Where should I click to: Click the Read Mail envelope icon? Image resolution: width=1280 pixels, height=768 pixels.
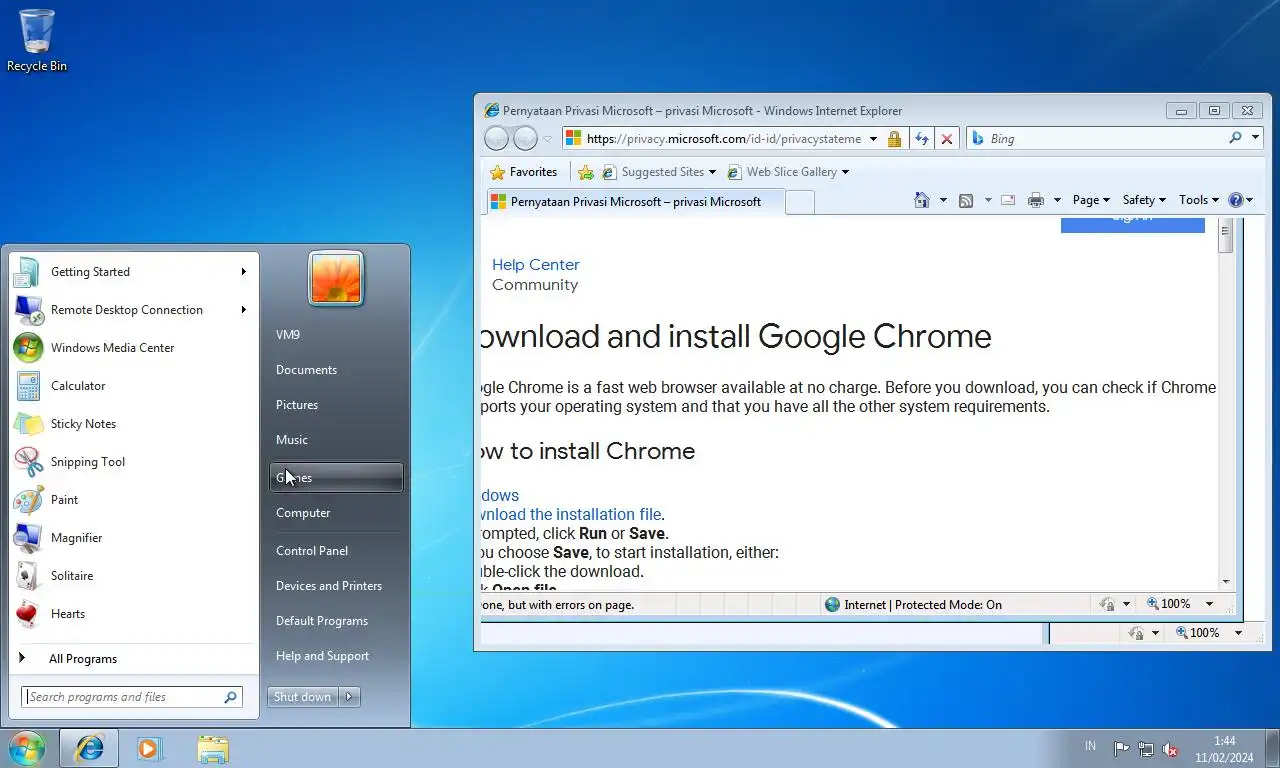[1008, 200]
